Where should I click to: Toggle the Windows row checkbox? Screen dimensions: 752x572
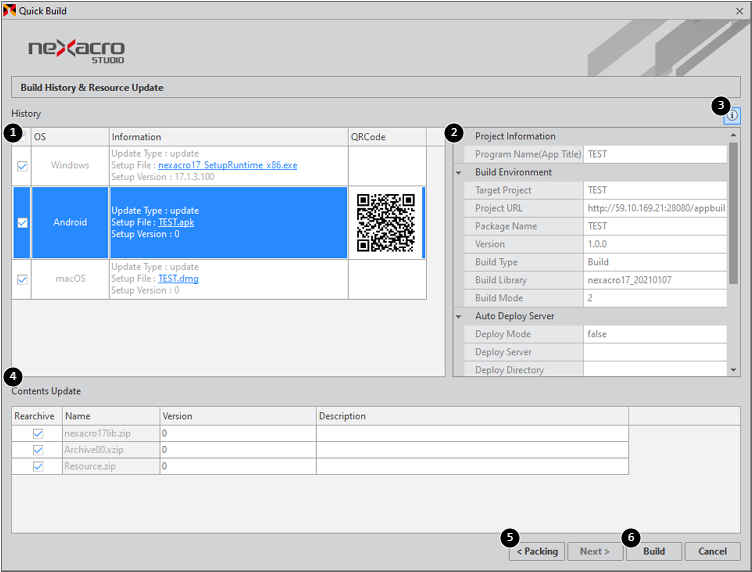22,166
